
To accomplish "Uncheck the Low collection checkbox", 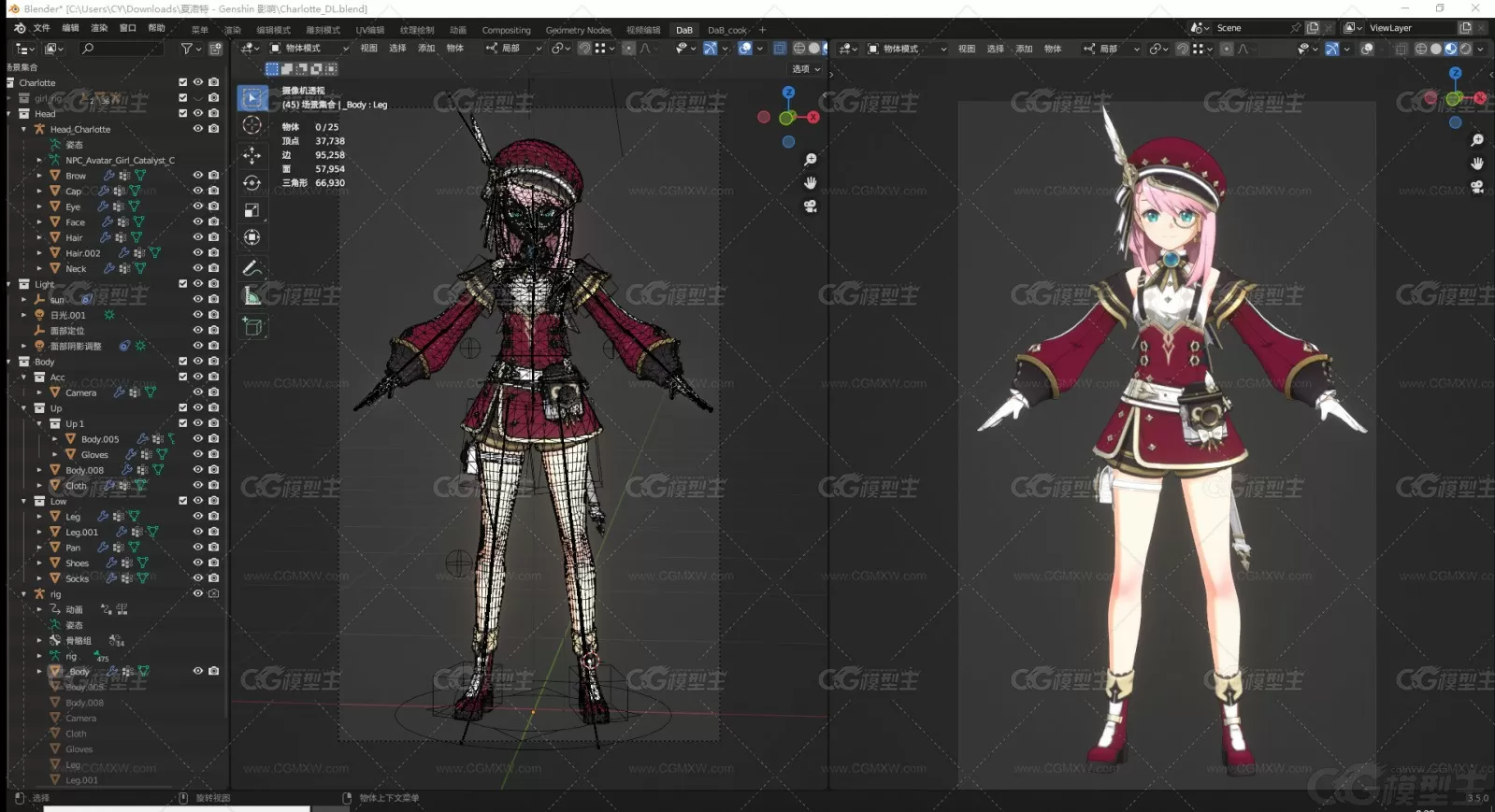I will coord(183,501).
